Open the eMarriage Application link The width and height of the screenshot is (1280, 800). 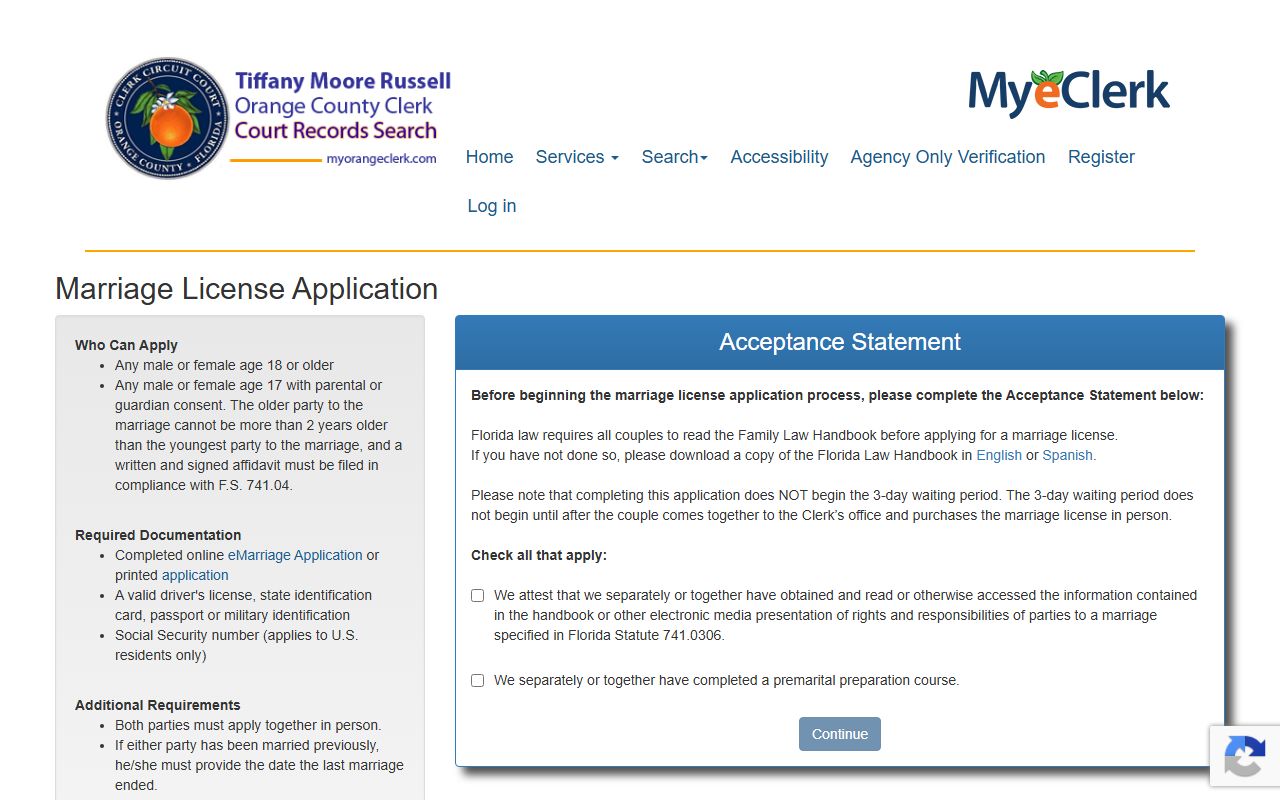tap(295, 555)
